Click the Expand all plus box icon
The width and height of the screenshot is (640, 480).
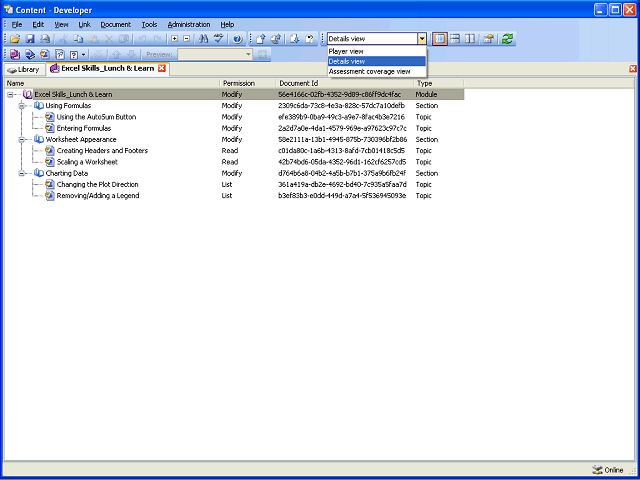pos(175,39)
